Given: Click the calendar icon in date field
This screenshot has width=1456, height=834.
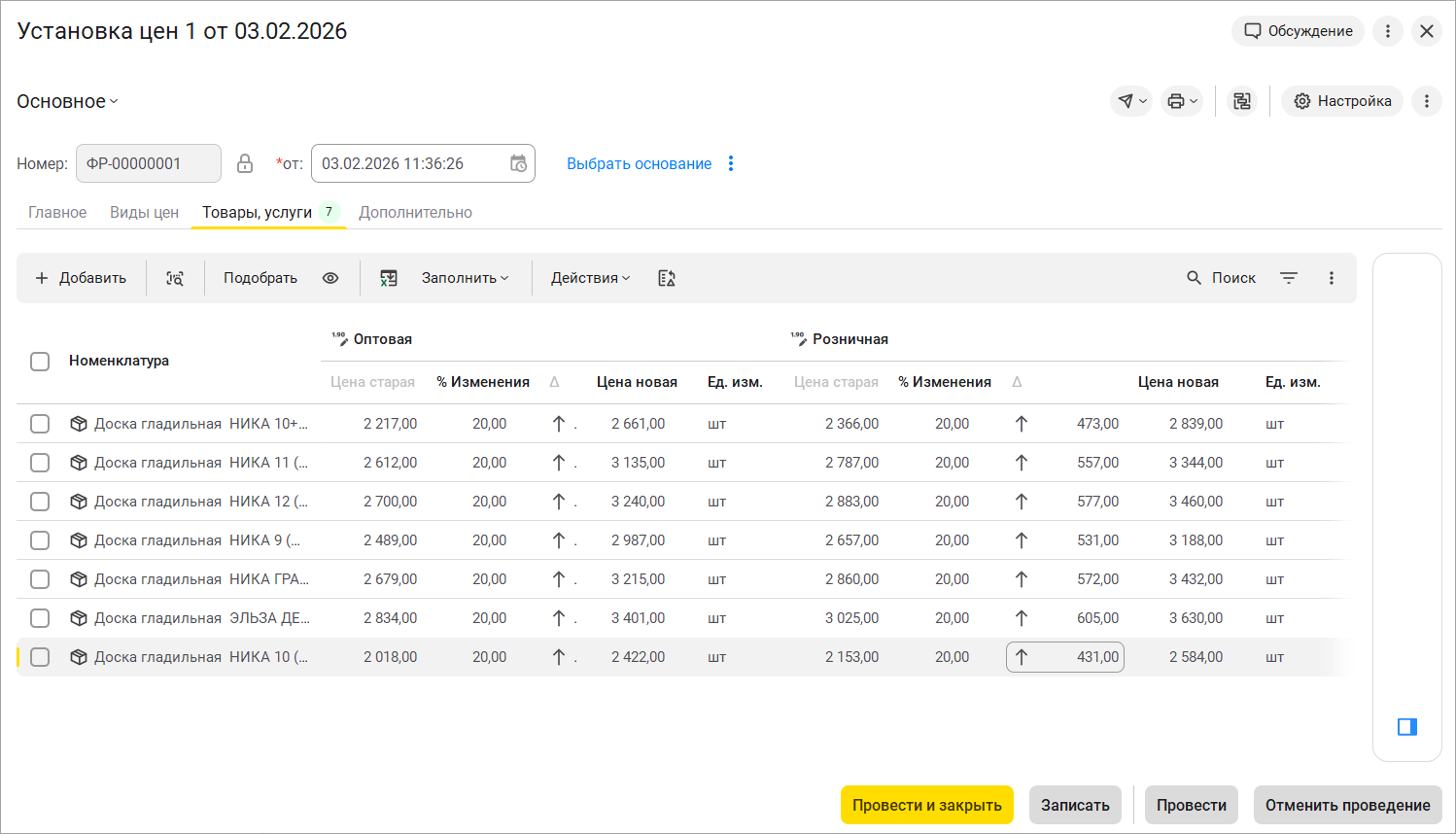Looking at the screenshot, I should point(519,163).
